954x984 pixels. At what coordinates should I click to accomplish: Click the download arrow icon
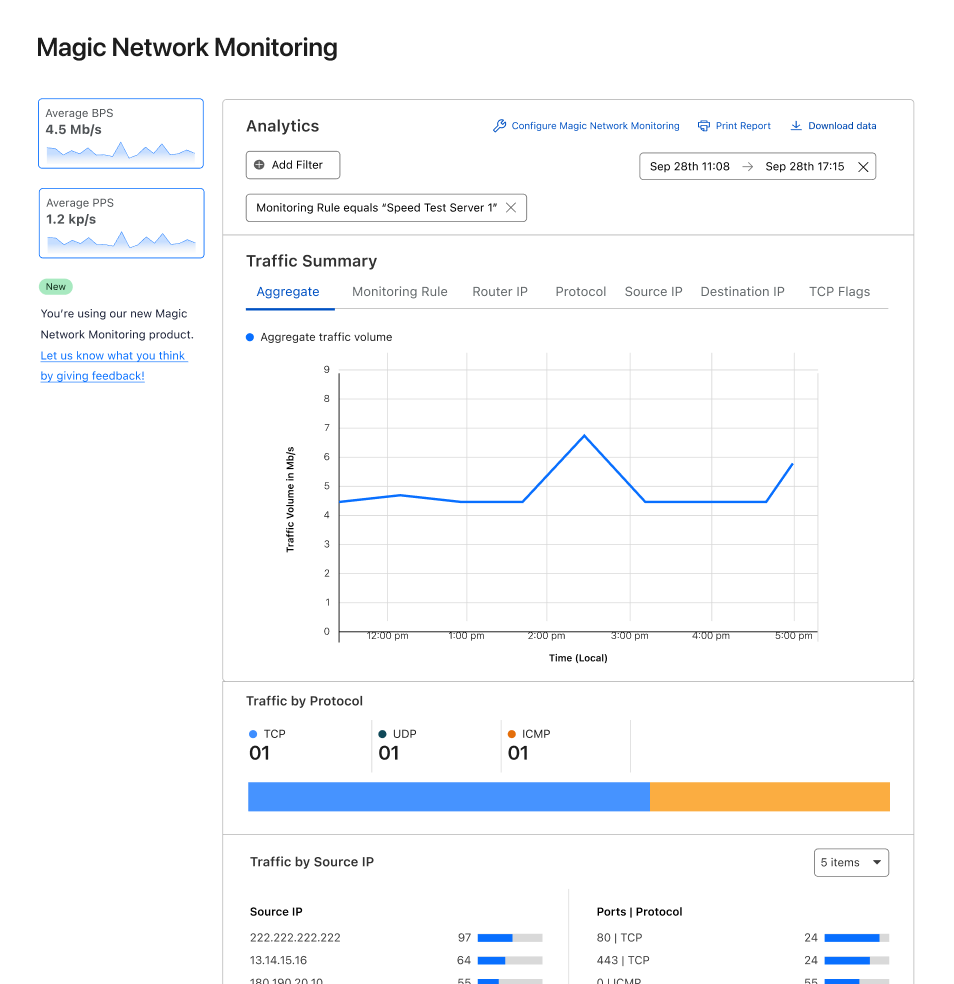coord(796,126)
